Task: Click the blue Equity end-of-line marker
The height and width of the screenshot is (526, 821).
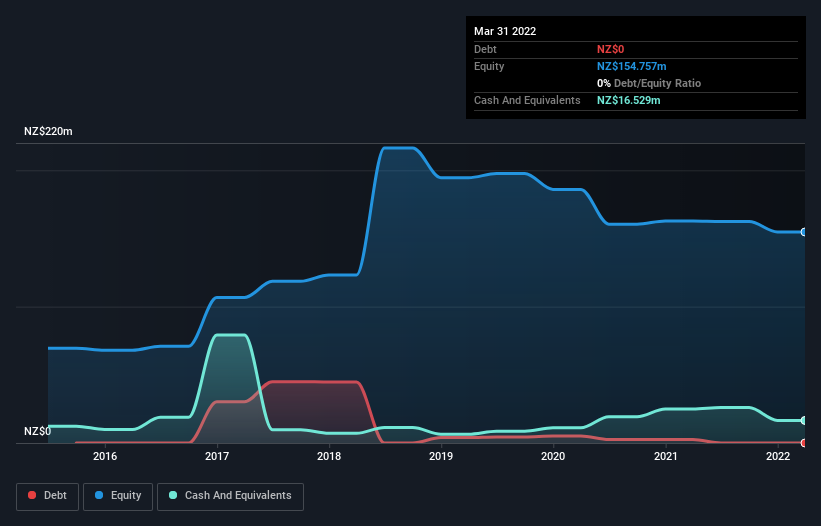Action: (804, 232)
